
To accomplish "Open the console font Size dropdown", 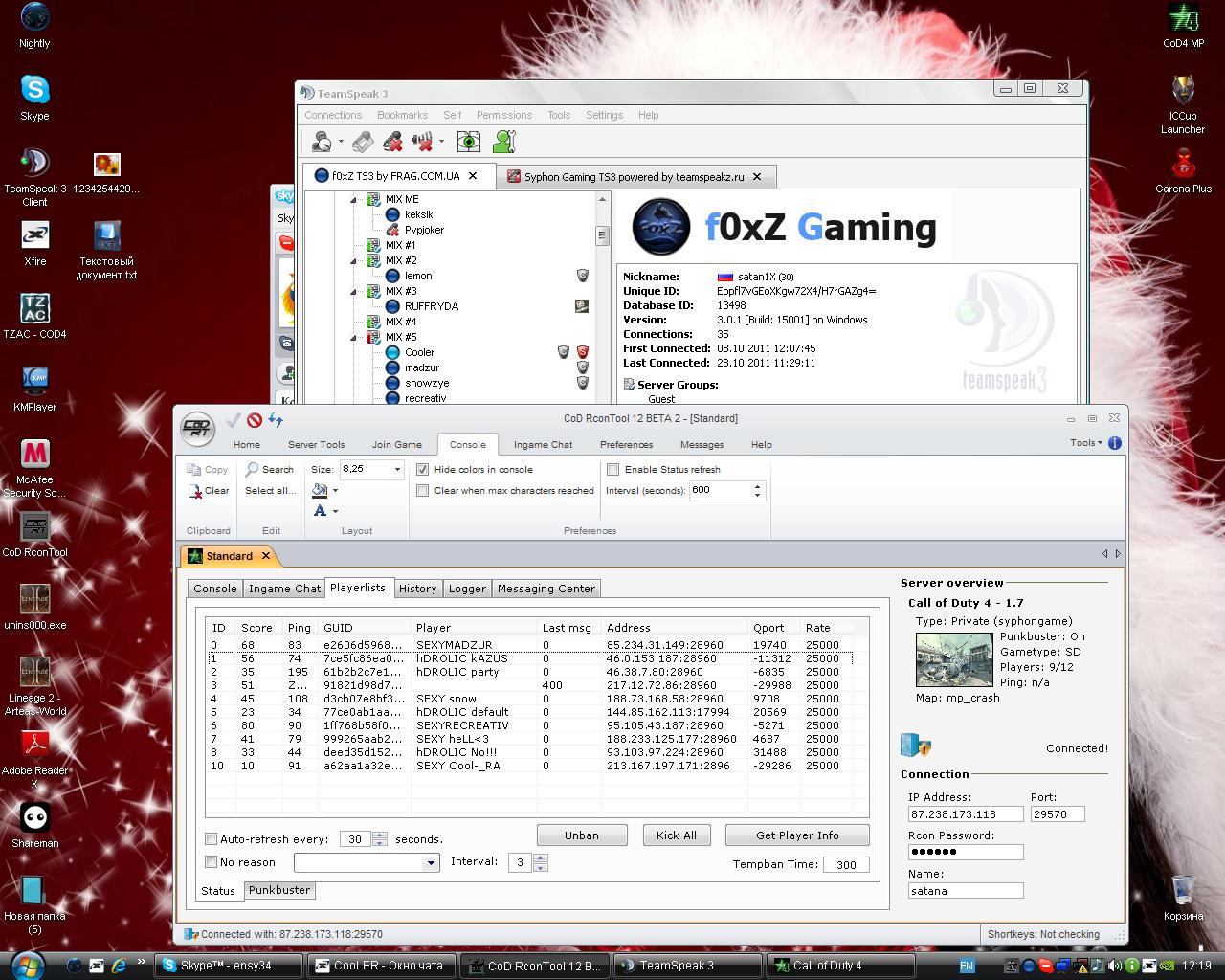I will pyautogui.click(x=397, y=469).
